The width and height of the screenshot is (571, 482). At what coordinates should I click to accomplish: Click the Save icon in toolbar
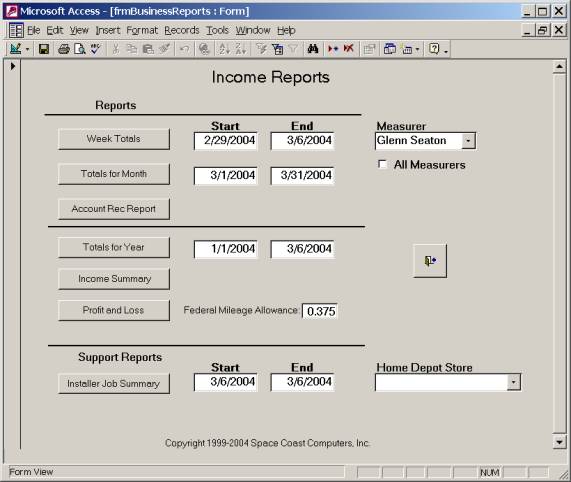tap(44, 49)
